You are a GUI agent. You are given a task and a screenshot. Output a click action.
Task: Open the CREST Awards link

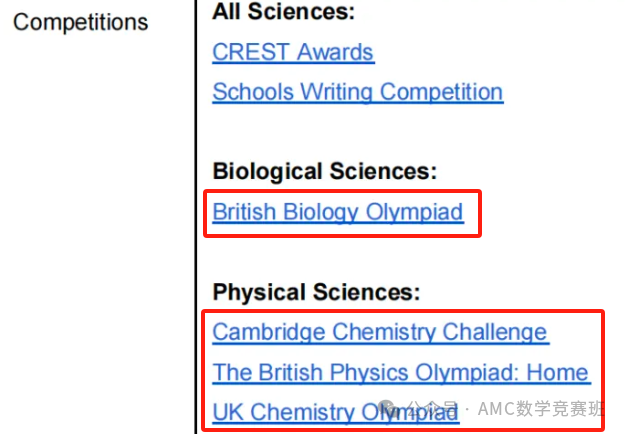click(293, 52)
